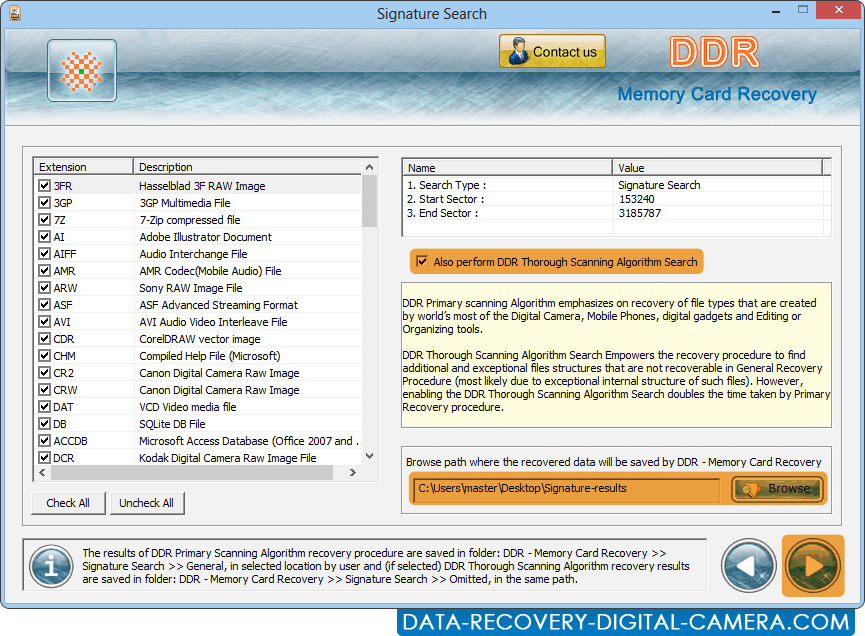Click the 'Signature Search' value cell
The height and width of the screenshot is (636, 865).
(659, 185)
